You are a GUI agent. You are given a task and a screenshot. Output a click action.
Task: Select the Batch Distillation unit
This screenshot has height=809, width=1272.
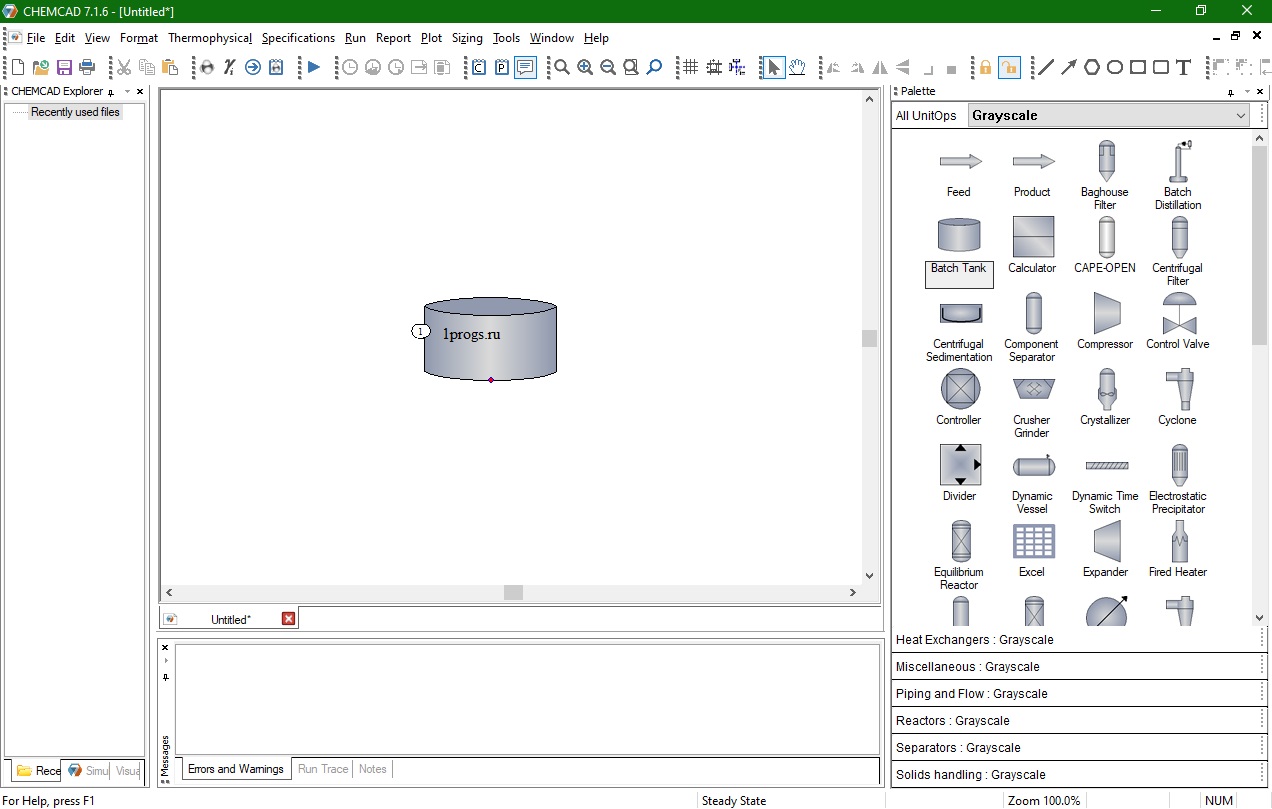coord(1178,175)
